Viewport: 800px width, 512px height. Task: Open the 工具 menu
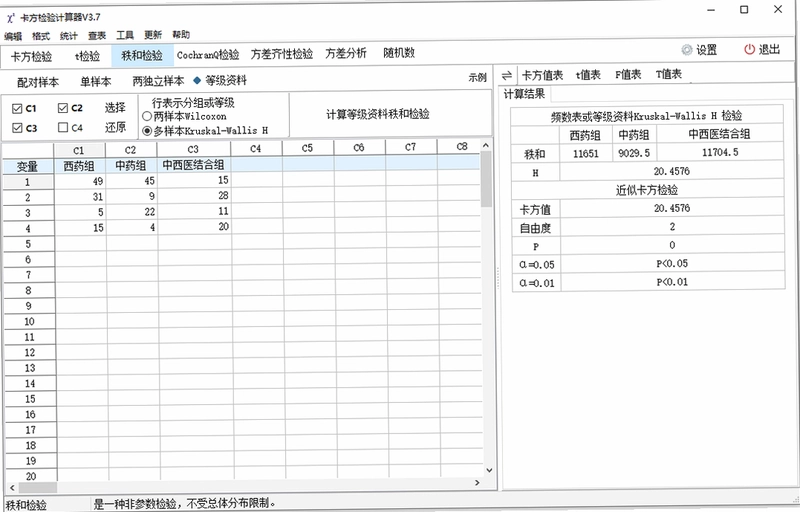pyautogui.click(x=124, y=35)
